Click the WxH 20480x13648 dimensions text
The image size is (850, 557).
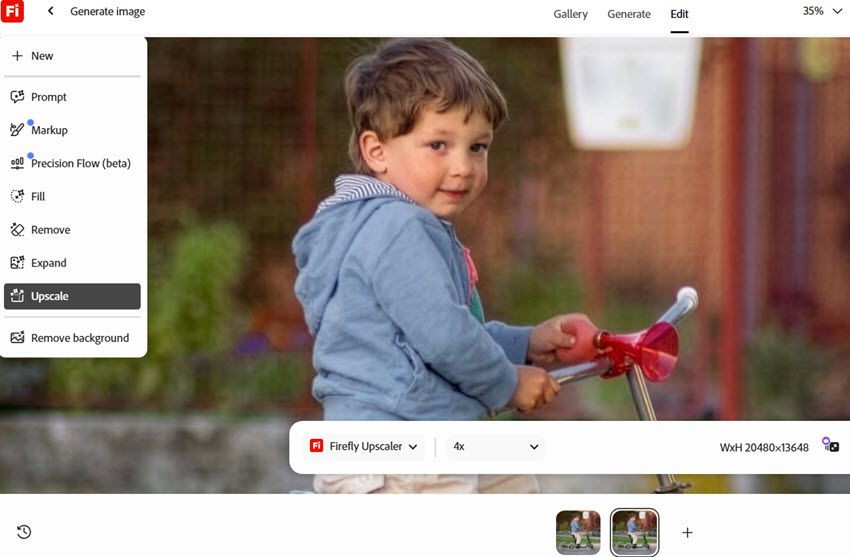tap(764, 448)
